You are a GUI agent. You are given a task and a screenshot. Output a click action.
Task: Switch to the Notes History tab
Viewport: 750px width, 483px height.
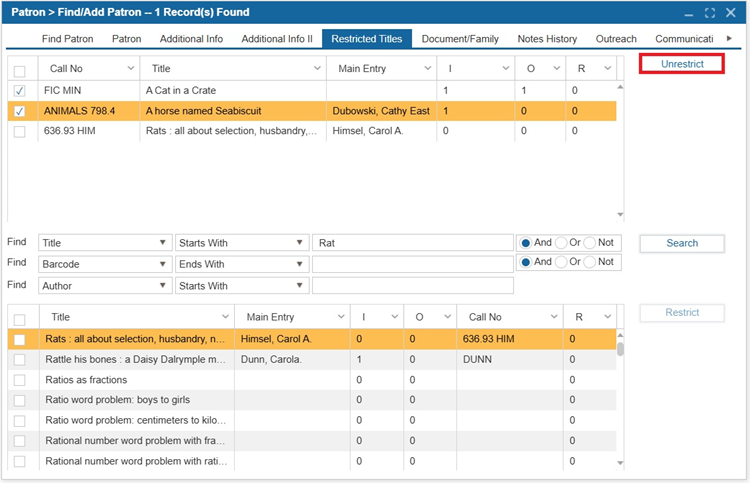(547, 39)
